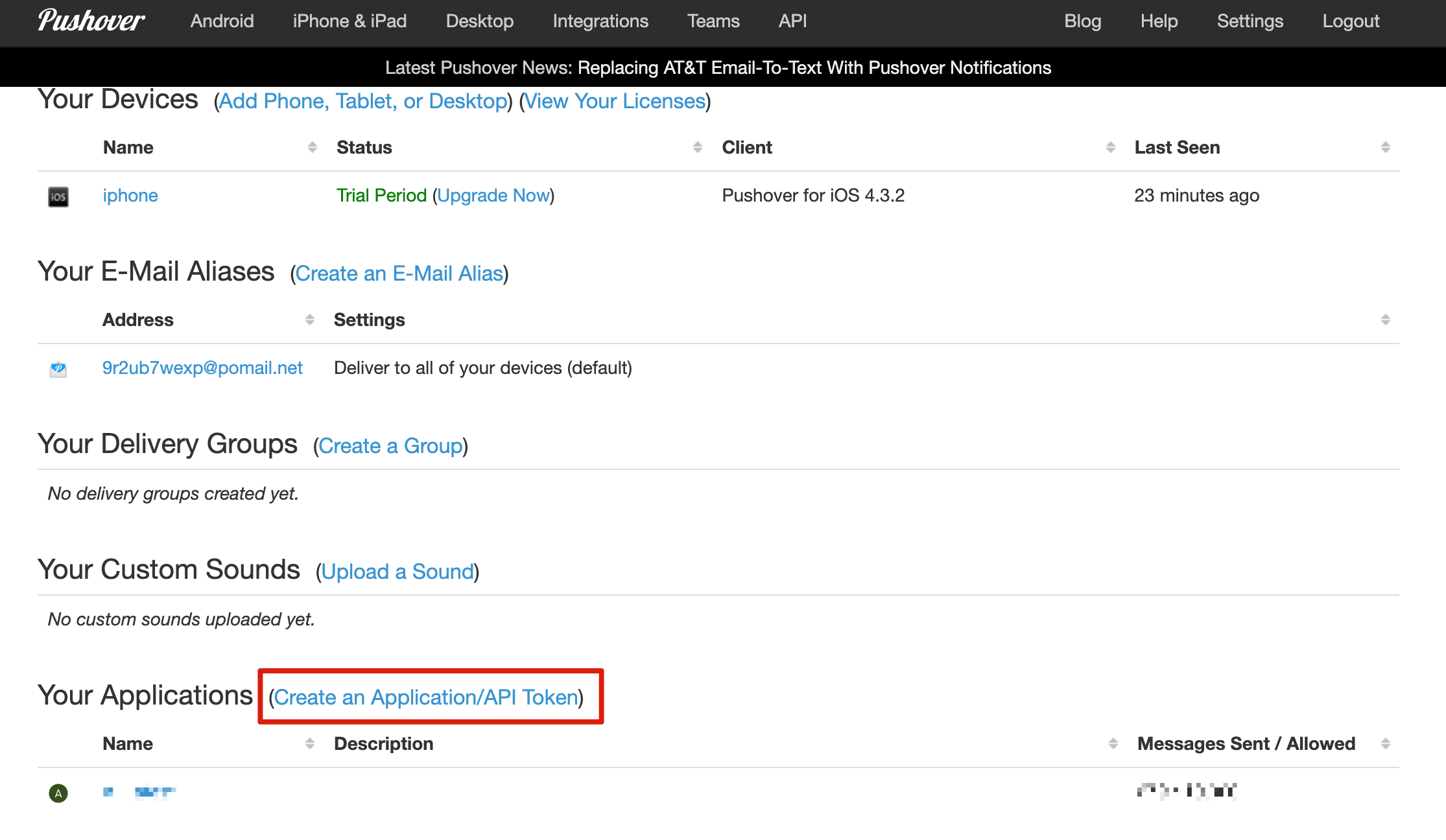Click 'Pushover for iOS 4.3.2' client text
This screenshot has height=840, width=1446.
[813, 195]
